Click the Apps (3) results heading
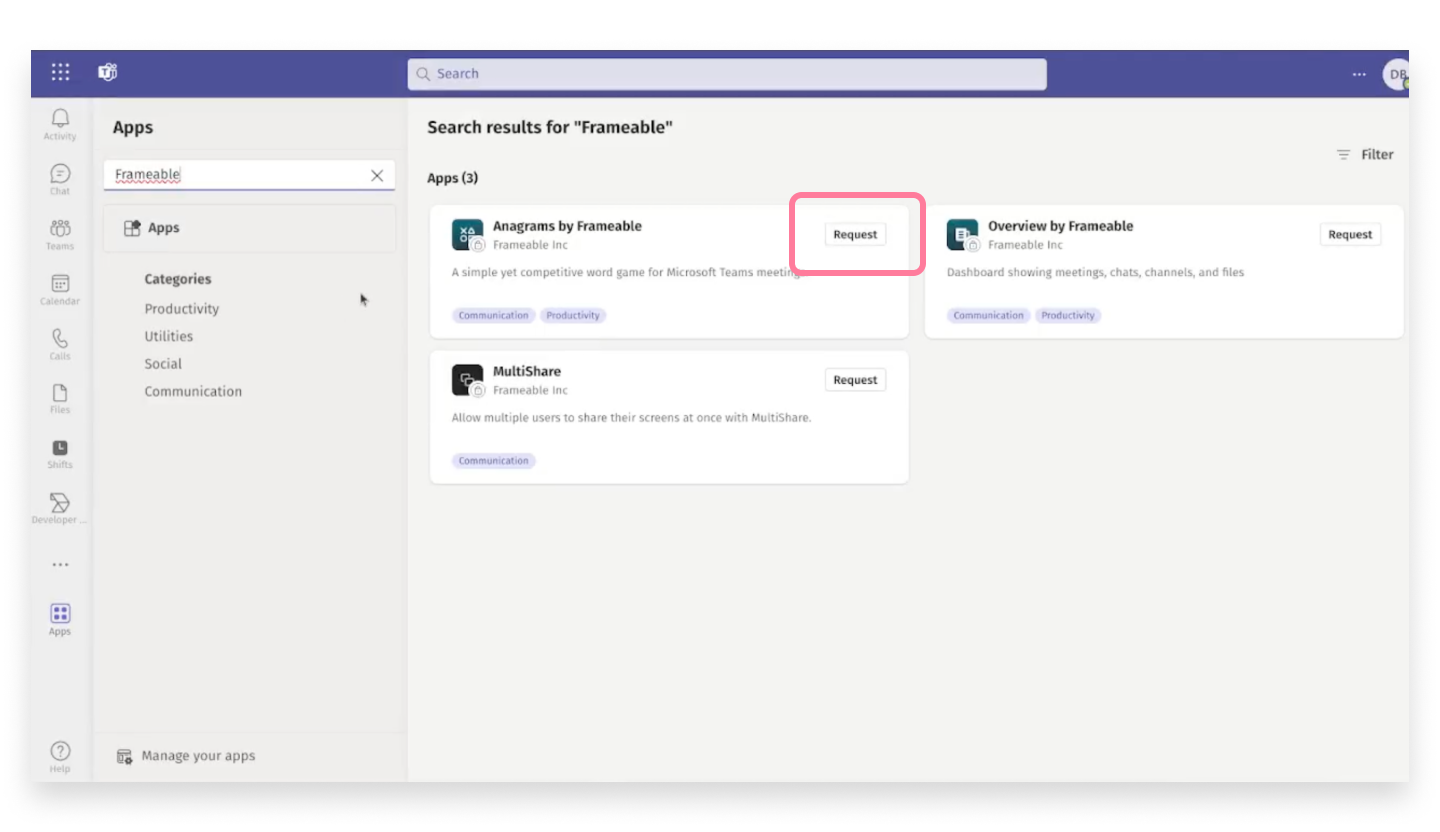This screenshot has height=832, width=1440. point(453,178)
